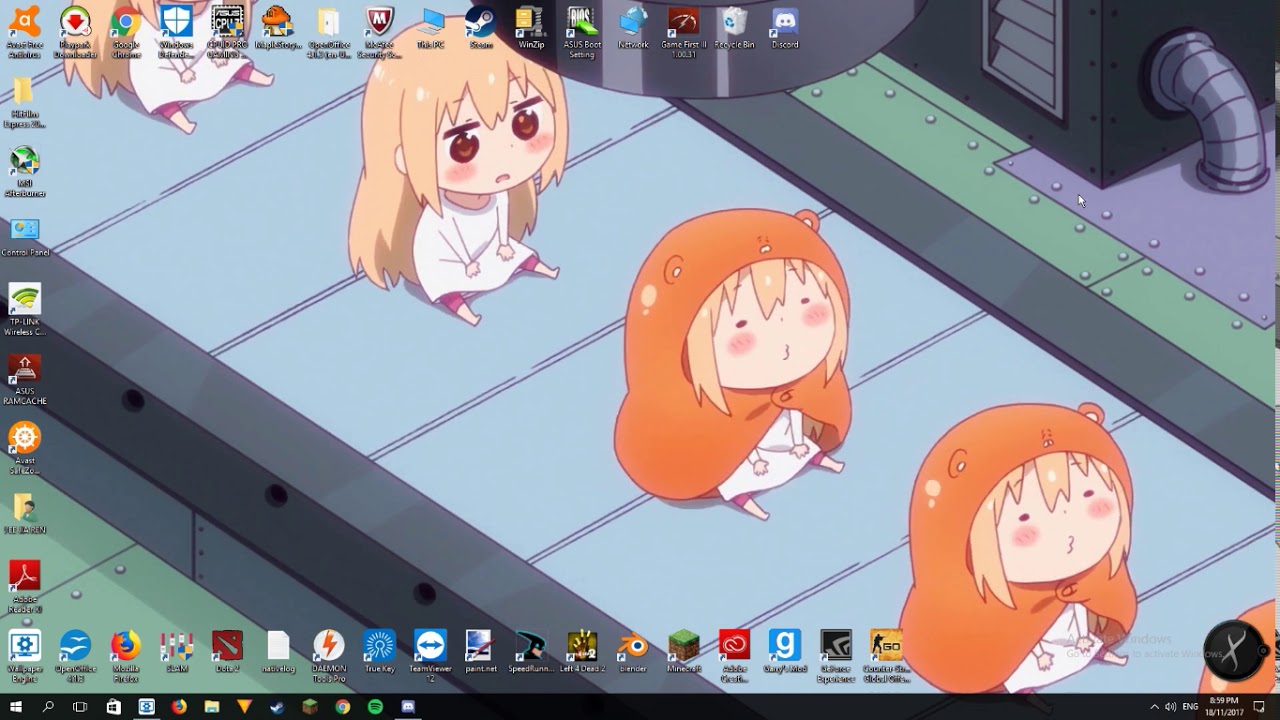Open Minecraft from the taskbar

(310, 706)
